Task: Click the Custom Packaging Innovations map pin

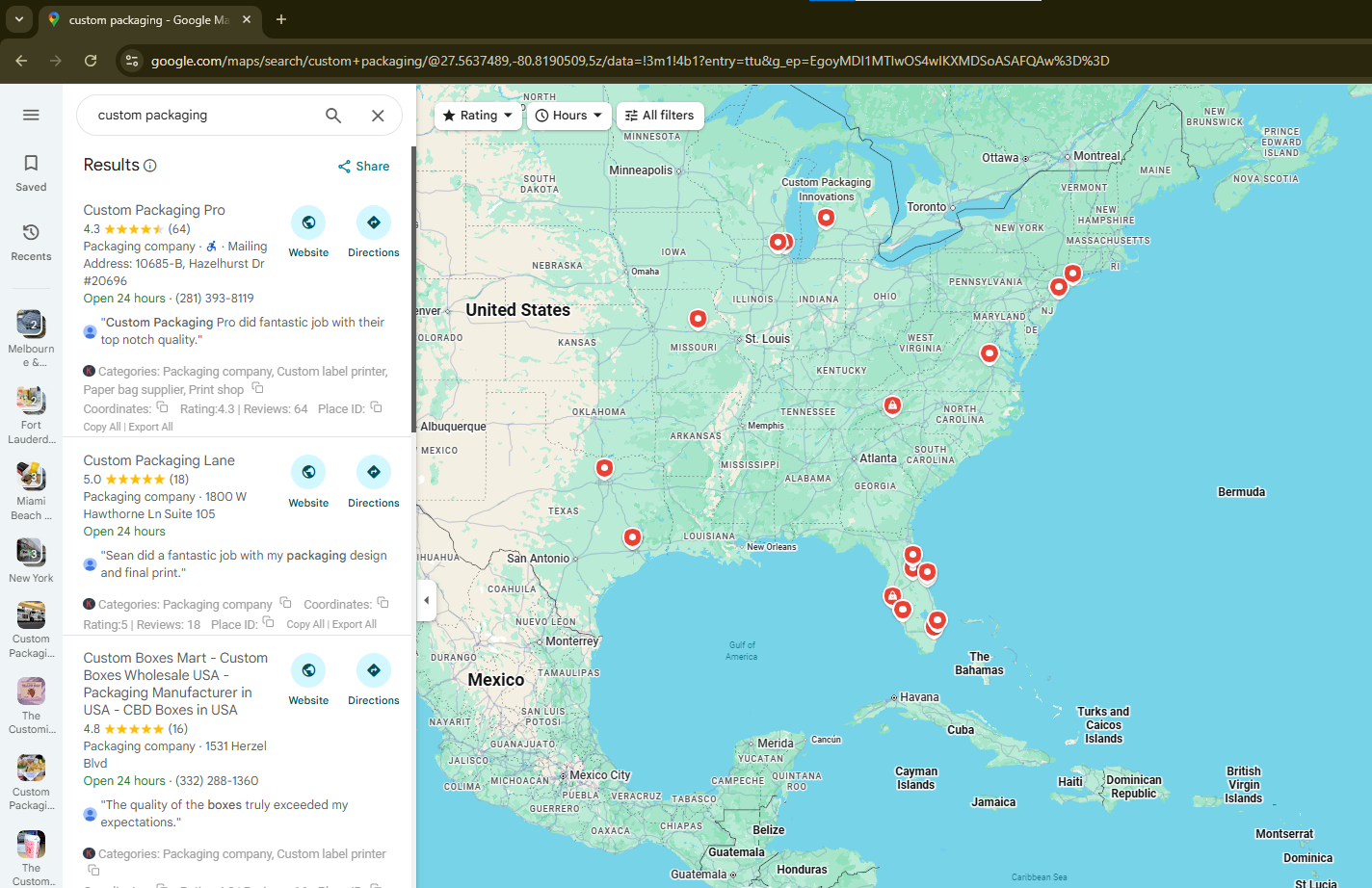Action: tap(826, 218)
